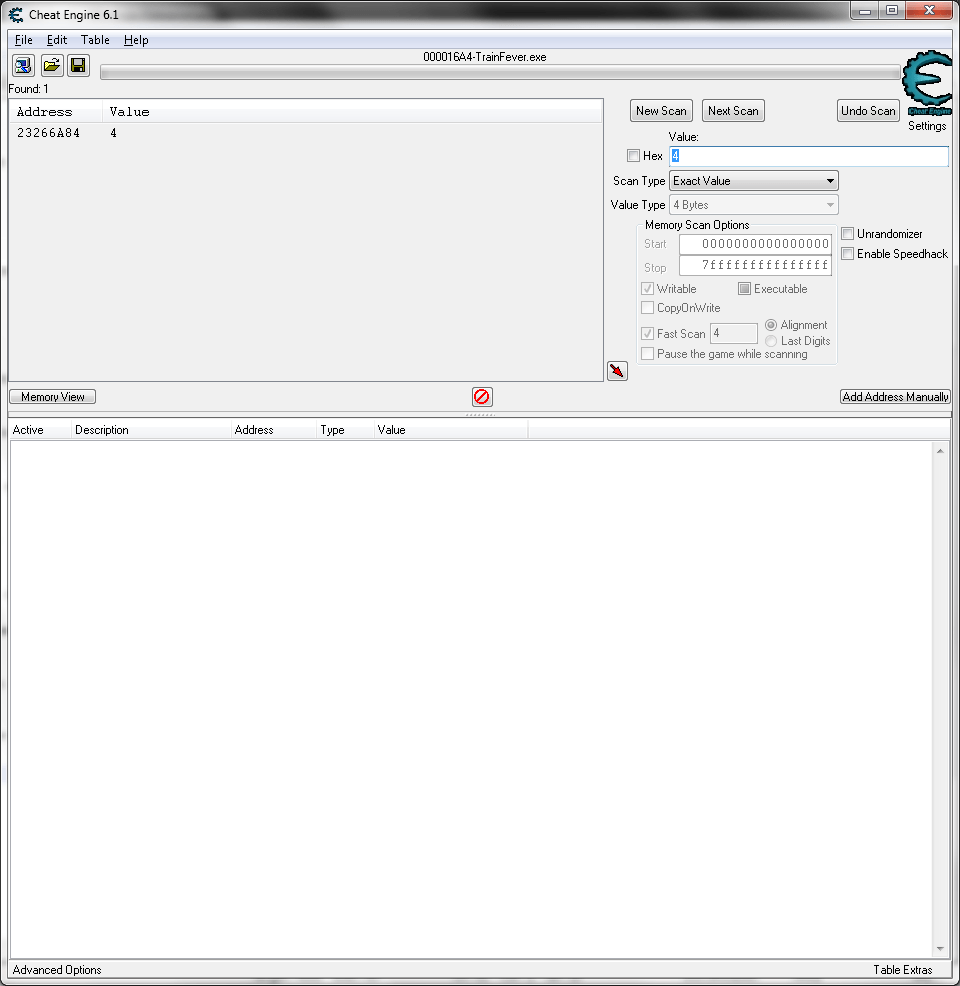Viewport: 960px width, 986px height.
Task: Select the Last Digits radio button
Action: [771, 341]
